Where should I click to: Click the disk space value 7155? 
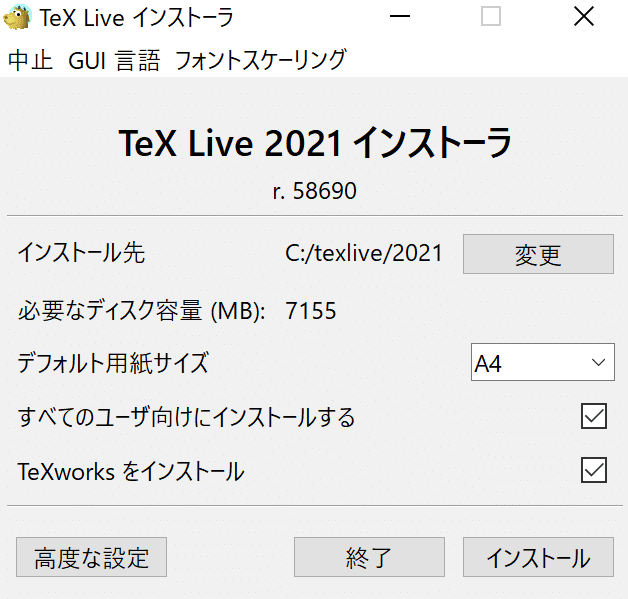click(311, 311)
